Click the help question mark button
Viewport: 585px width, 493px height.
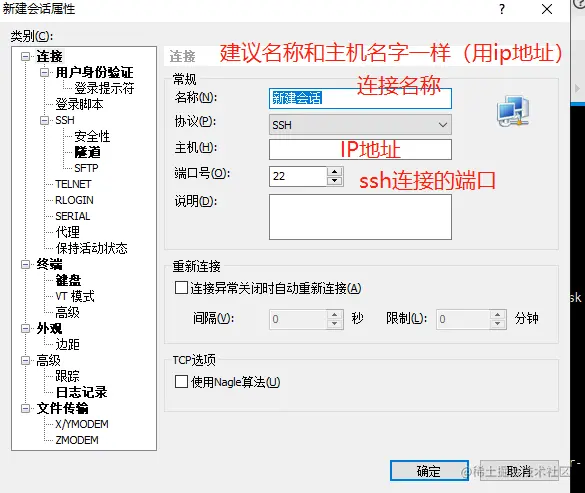click(502, 9)
